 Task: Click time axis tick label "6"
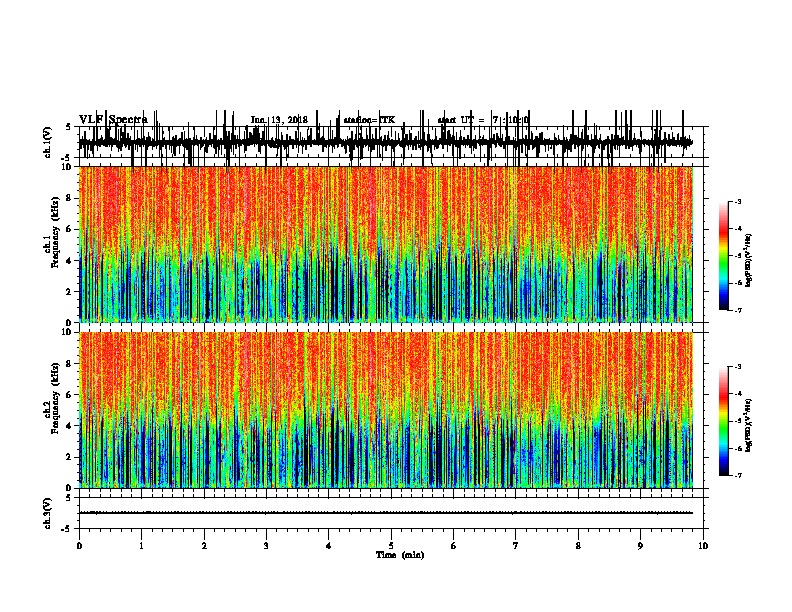point(454,546)
